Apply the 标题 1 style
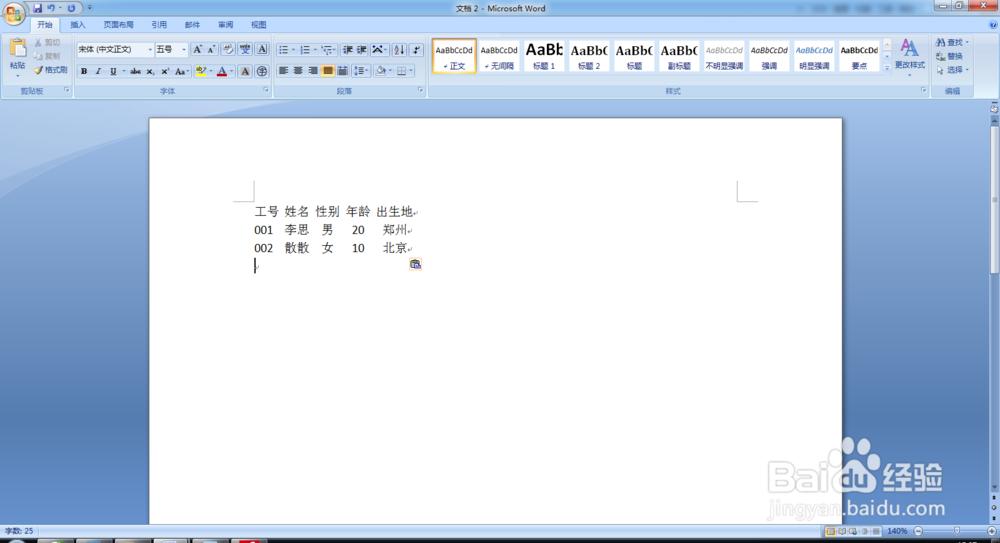This screenshot has width=1000, height=543. (544, 56)
